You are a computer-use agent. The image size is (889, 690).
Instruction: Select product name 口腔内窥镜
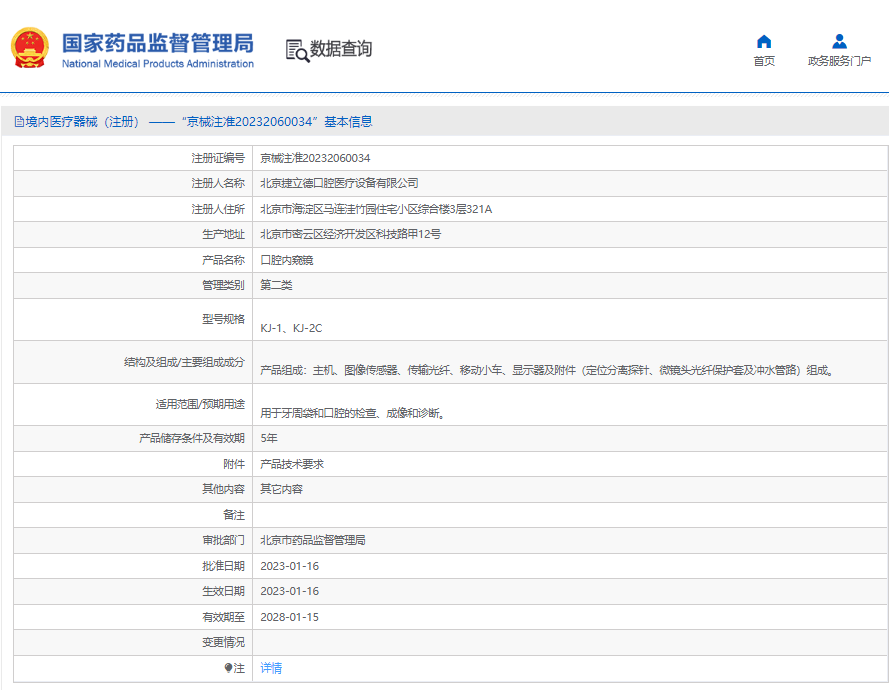point(286,260)
